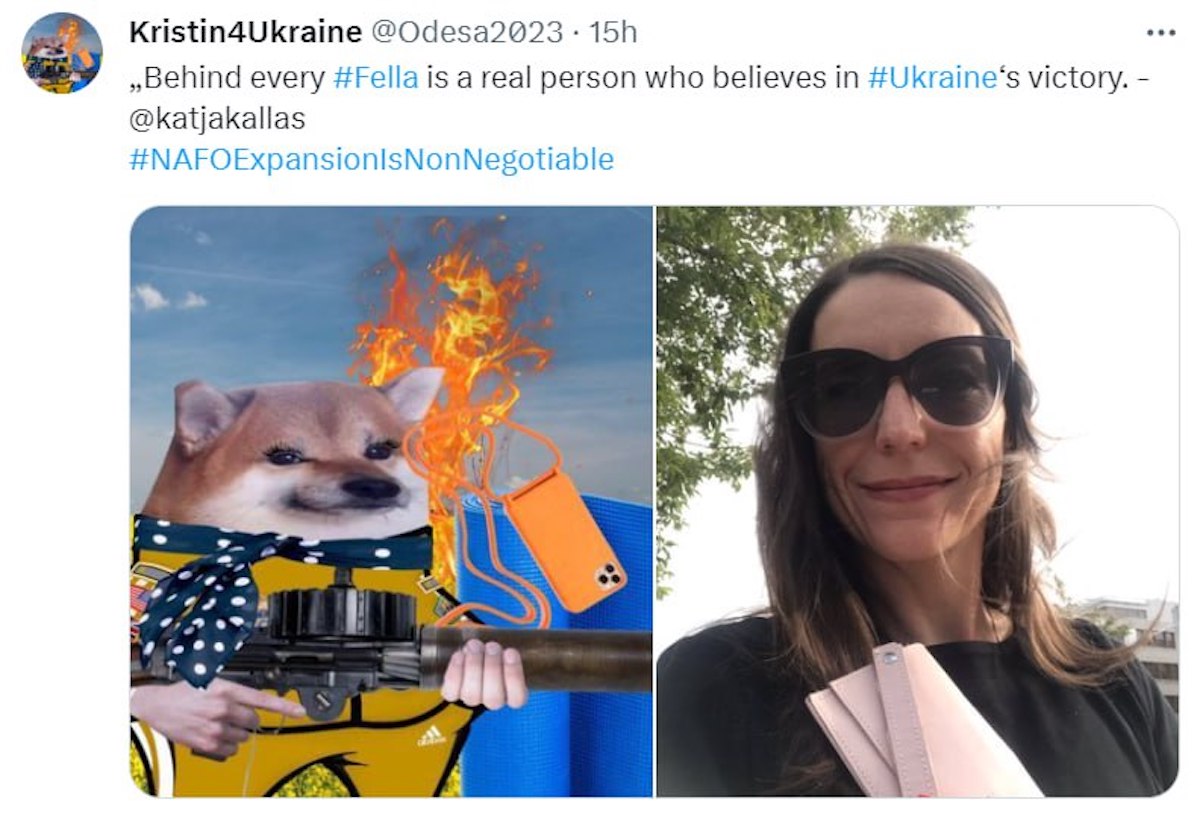Click the Adidas logo on dog's shirt
The width and height of the screenshot is (1200, 820).
[x=431, y=736]
